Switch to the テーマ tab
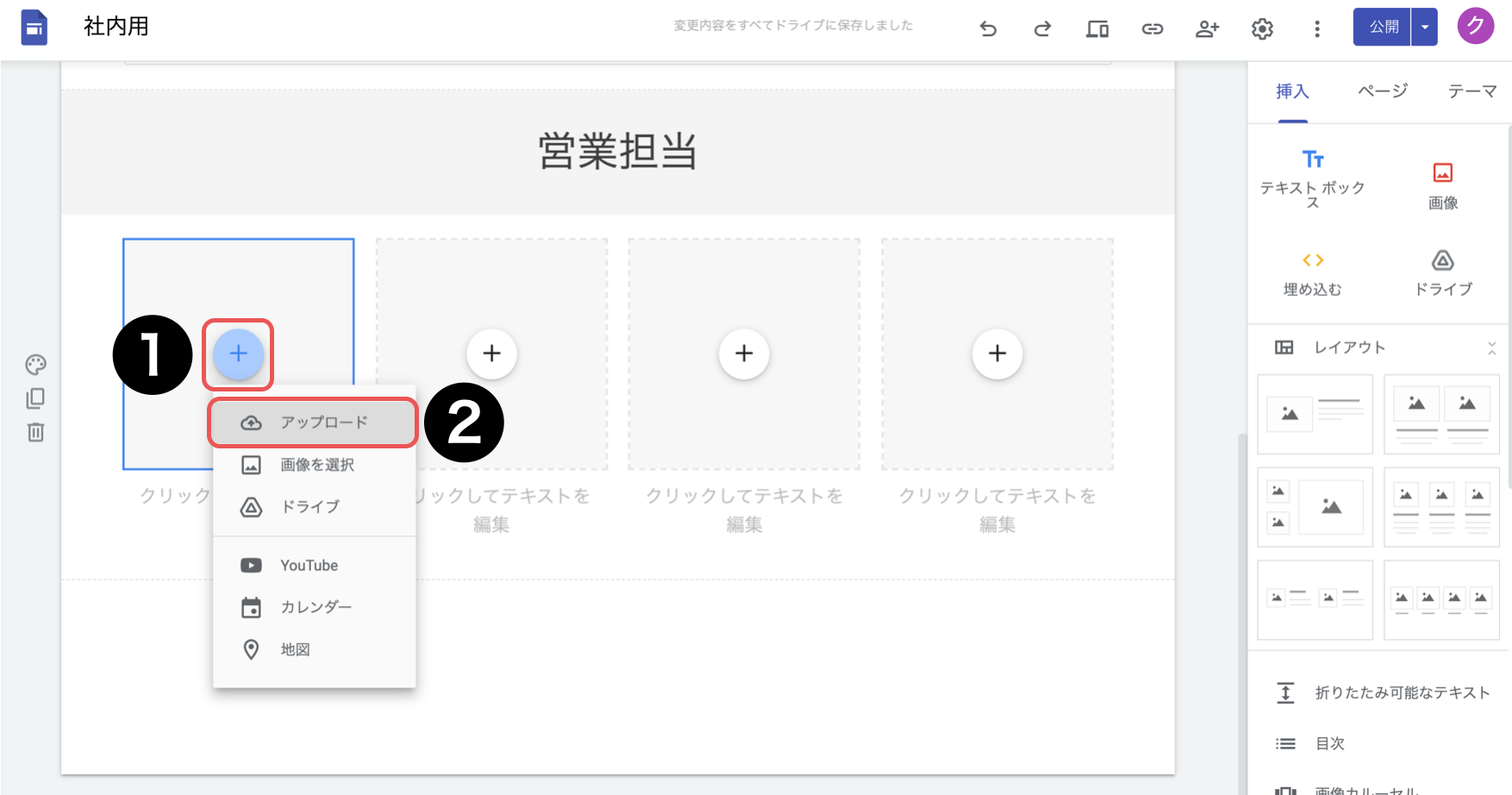Screen dimensions: 1512x795 [1471, 91]
